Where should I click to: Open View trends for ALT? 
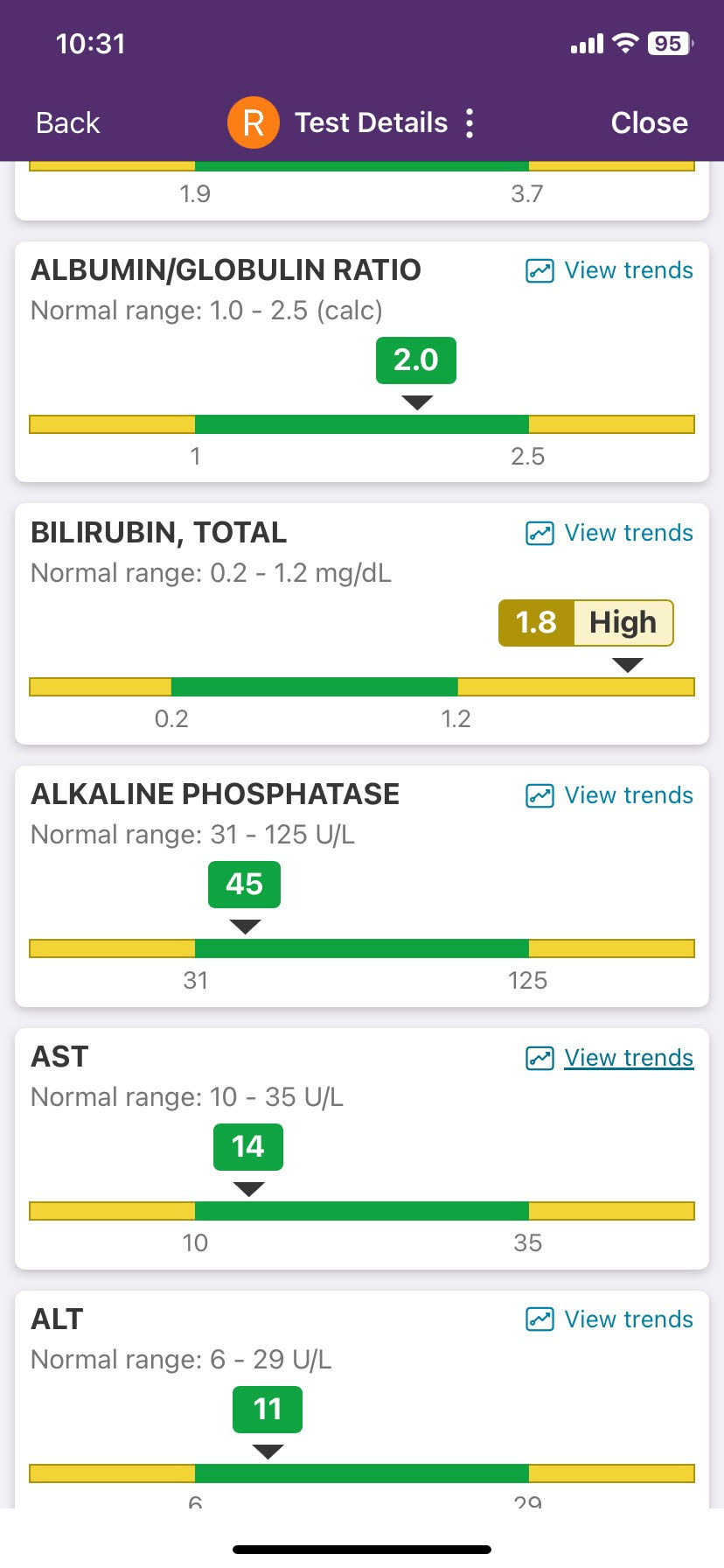(629, 1319)
